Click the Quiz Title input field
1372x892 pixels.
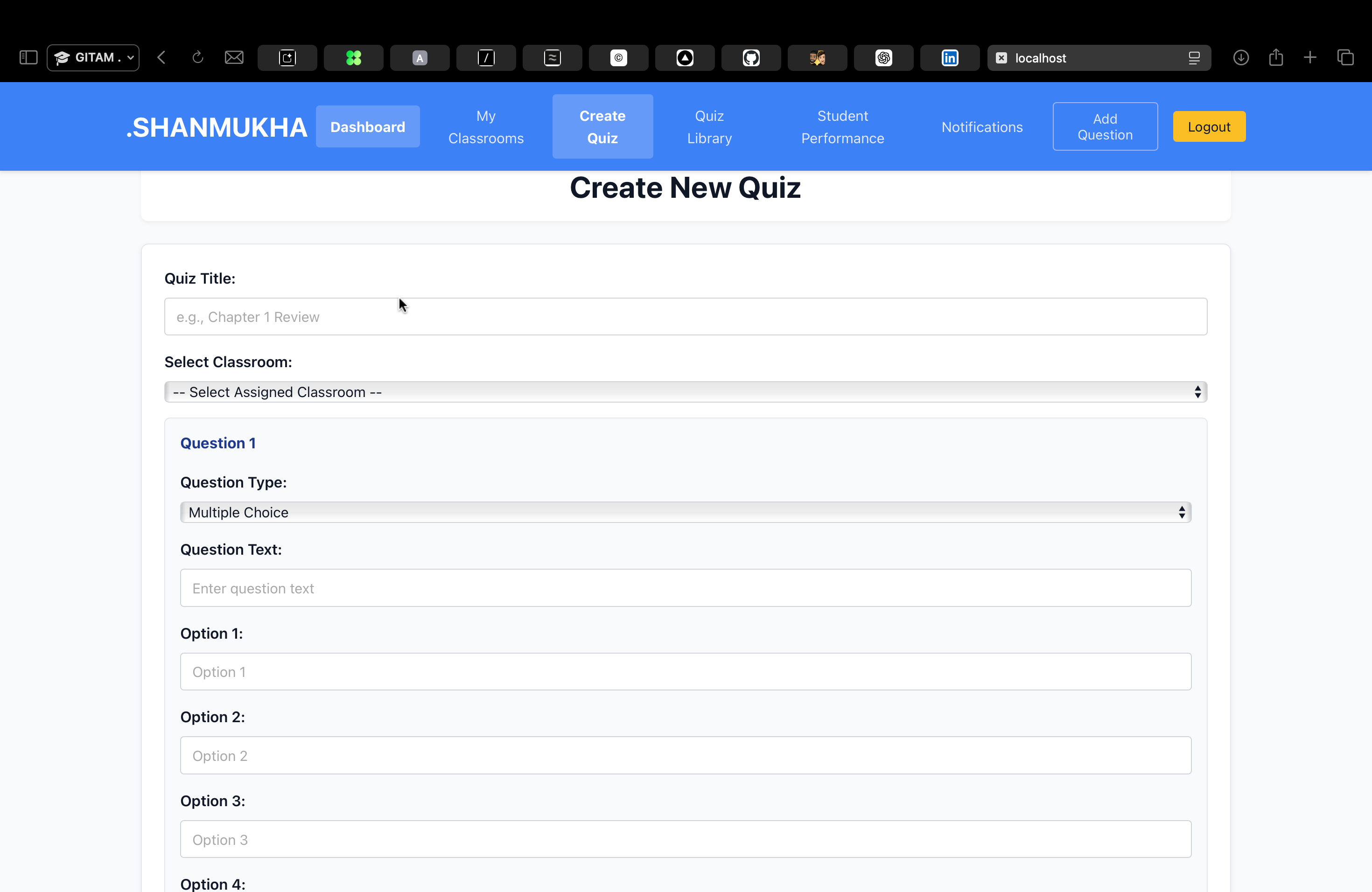(685, 316)
